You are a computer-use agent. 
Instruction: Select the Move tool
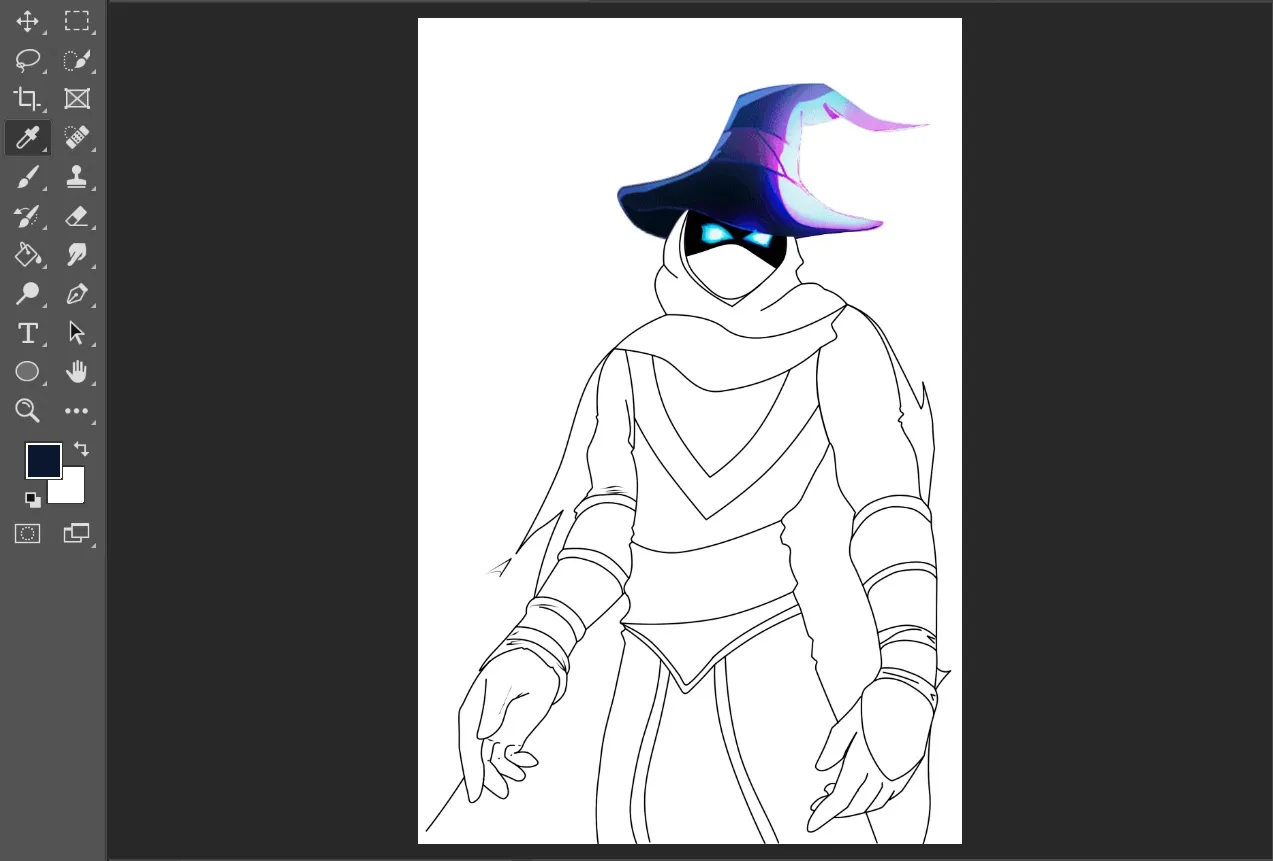coord(27,21)
